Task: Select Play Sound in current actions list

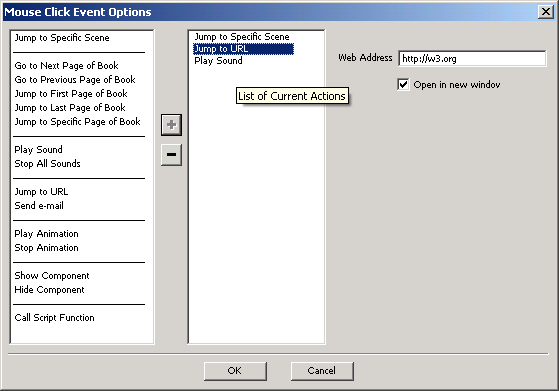Action: coord(218,61)
